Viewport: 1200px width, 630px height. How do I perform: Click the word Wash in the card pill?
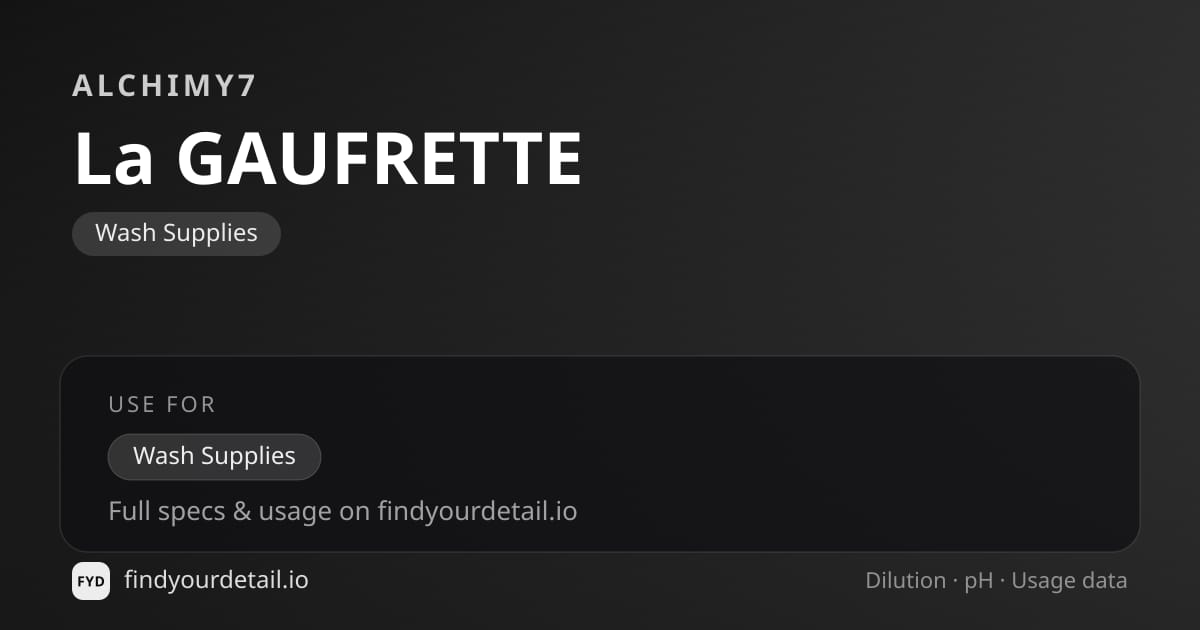coord(163,456)
